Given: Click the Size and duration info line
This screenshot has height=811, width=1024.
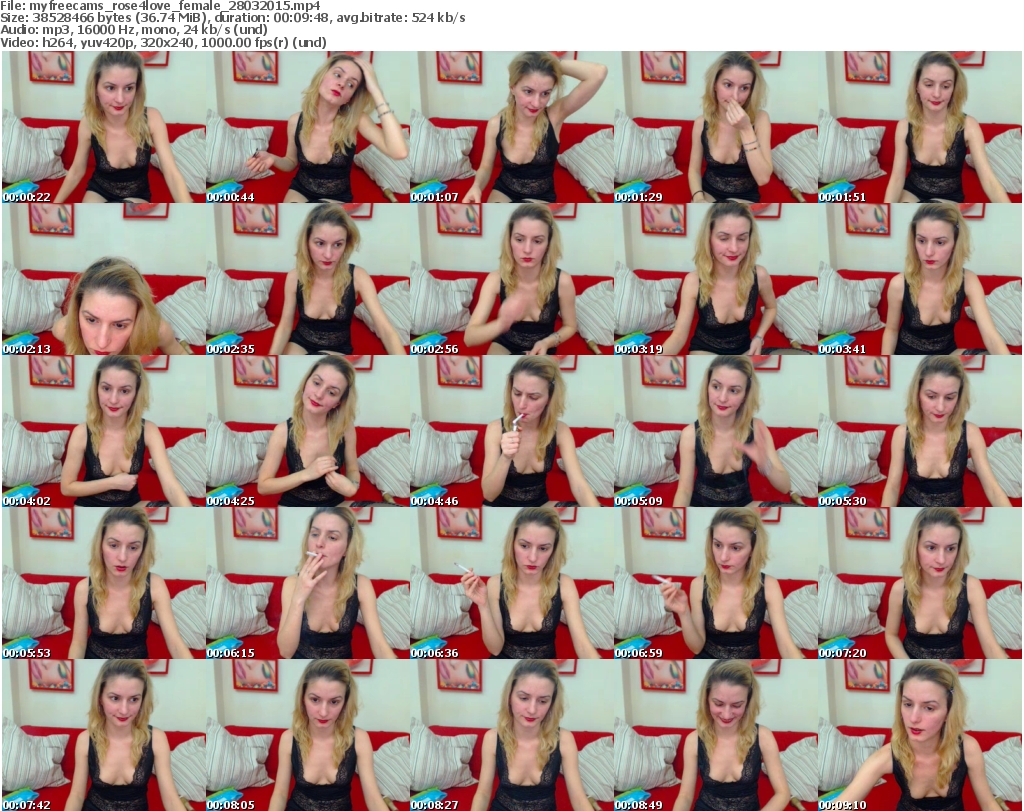Looking at the screenshot, I should [232, 18].
